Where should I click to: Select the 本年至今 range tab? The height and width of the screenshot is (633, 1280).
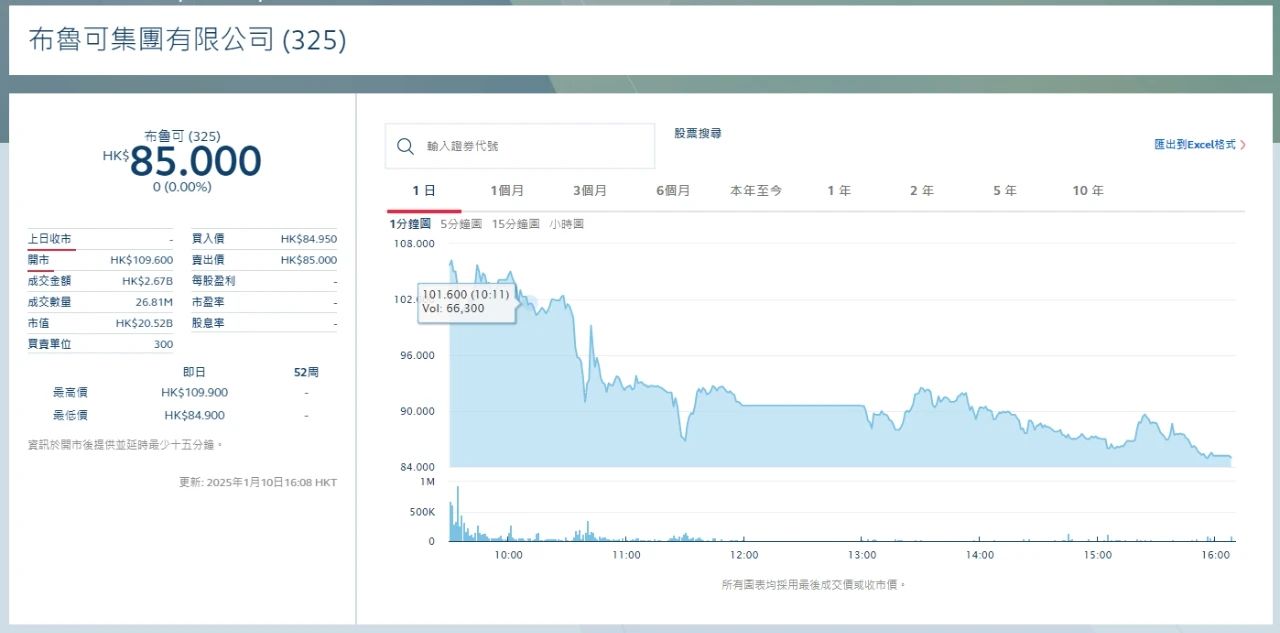pyautogui.click(x=756, y=191)
